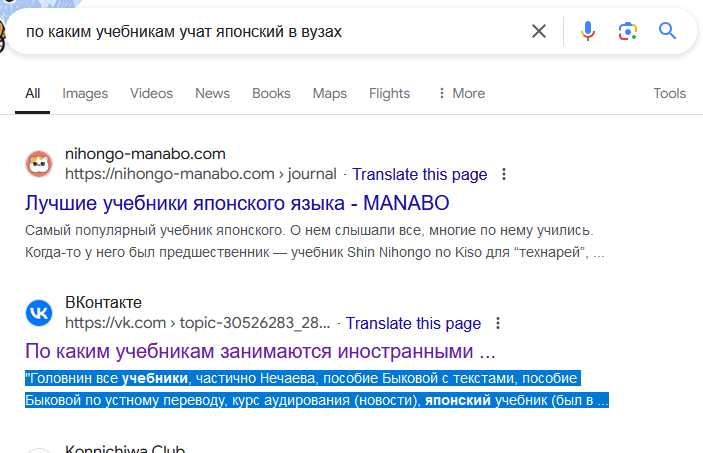Click the nihongo-manabo site favicon
The image size is (703, 453).
tap(39, 164)
